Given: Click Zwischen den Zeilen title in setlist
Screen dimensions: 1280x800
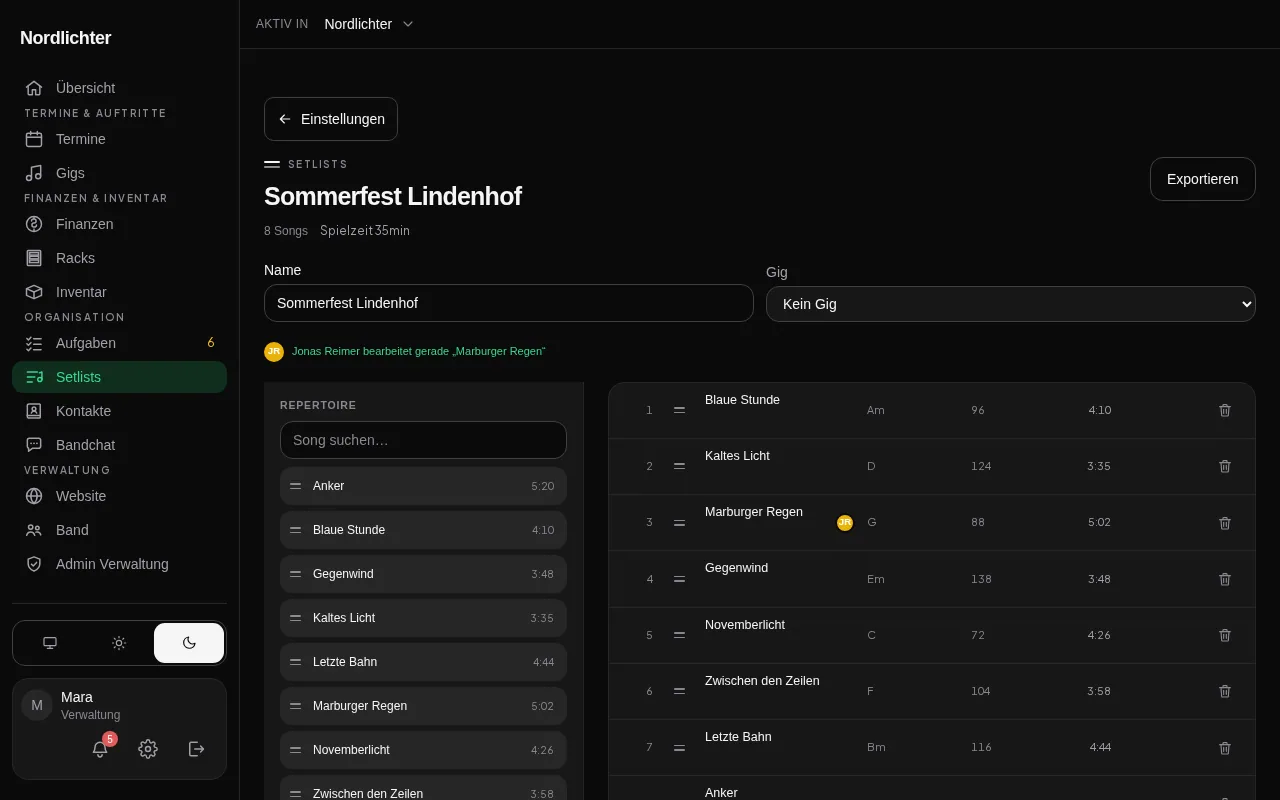Looking at the screenshot, I should point(762,681).
